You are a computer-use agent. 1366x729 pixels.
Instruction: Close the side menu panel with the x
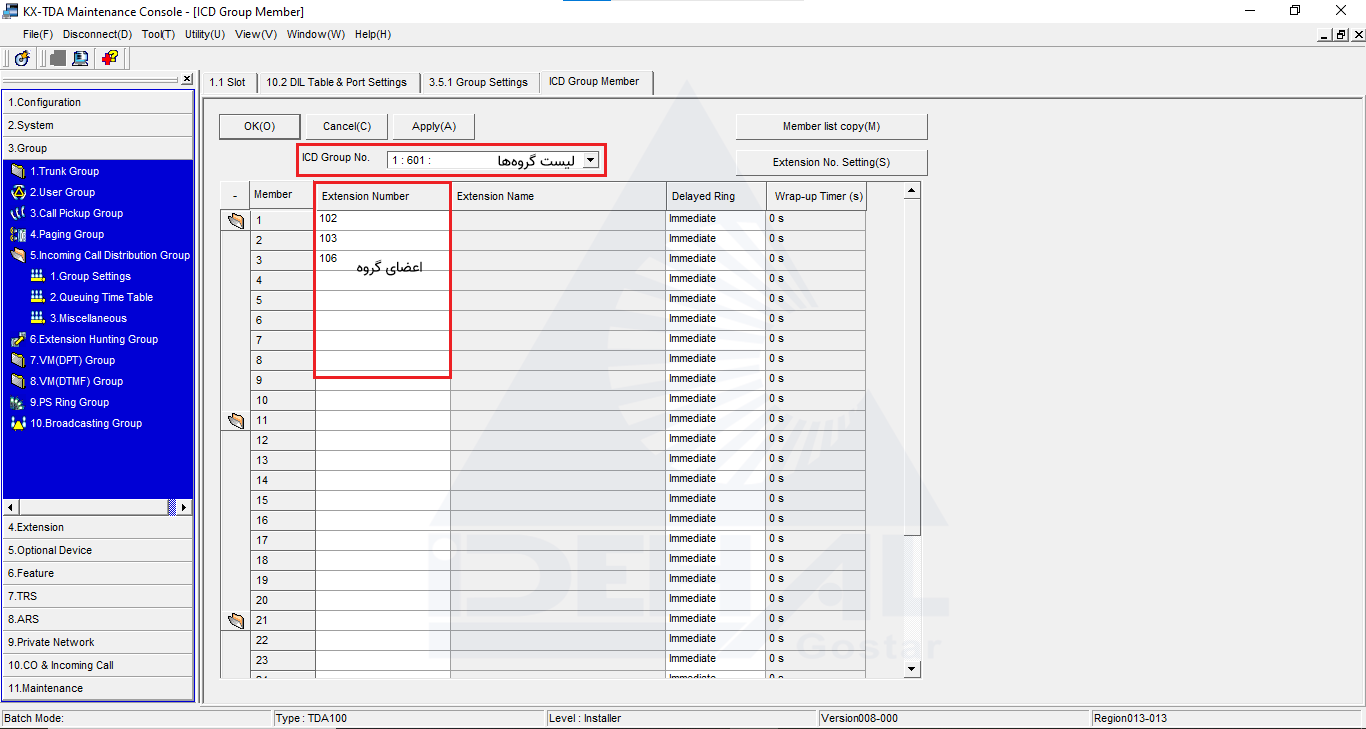click(x=186, y=79)
